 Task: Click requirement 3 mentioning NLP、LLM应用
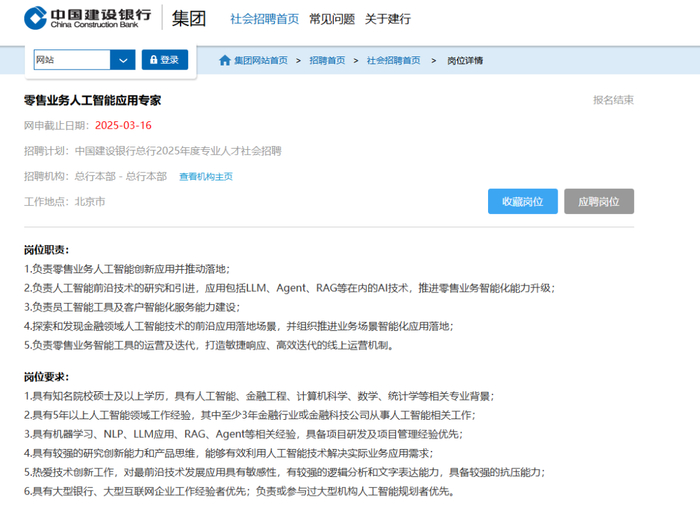[x=243, y=435]
